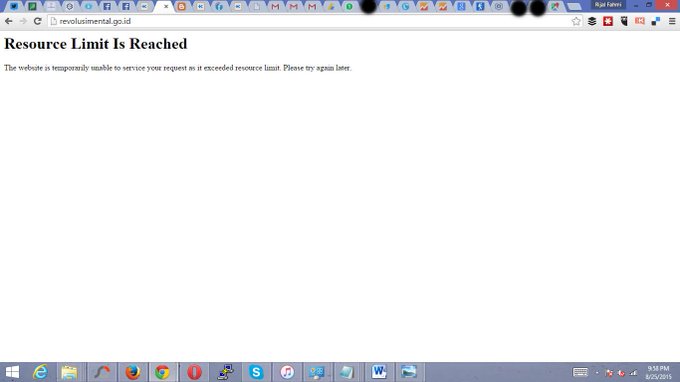This screenshot has width=680, height=382.
Task: Open the touch keyboard tray icon
Action: coord(580,372)
